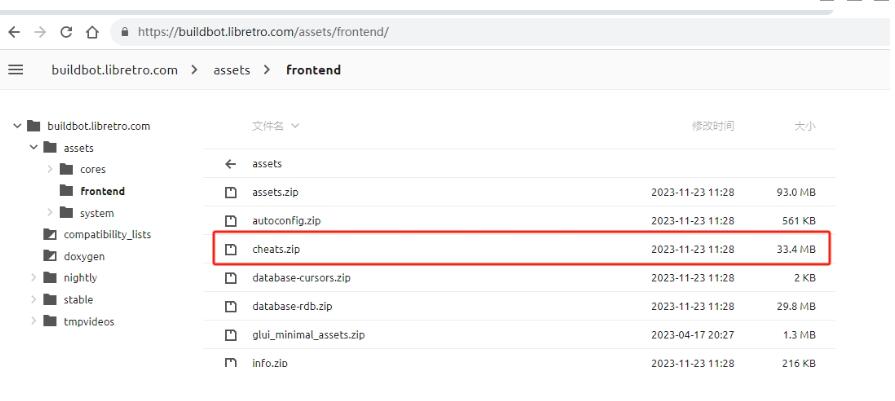Click the file icon for database-cursors.zip

[231, 278]
